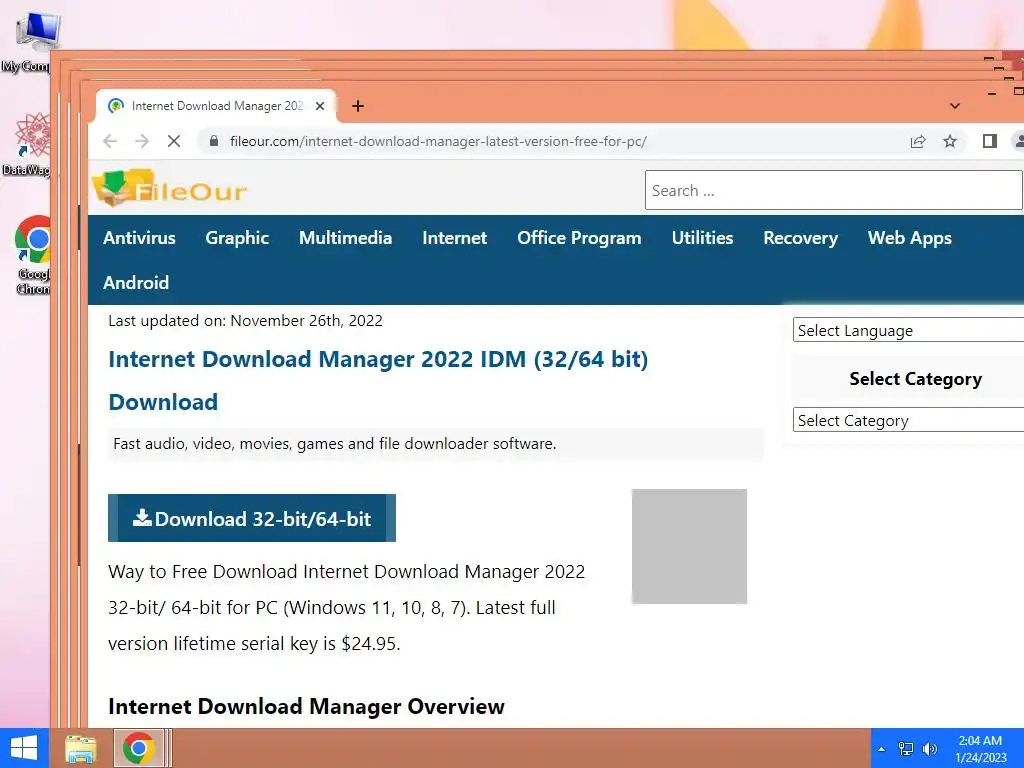
Task: Open the Utilities menu
Action: (703, 238)
